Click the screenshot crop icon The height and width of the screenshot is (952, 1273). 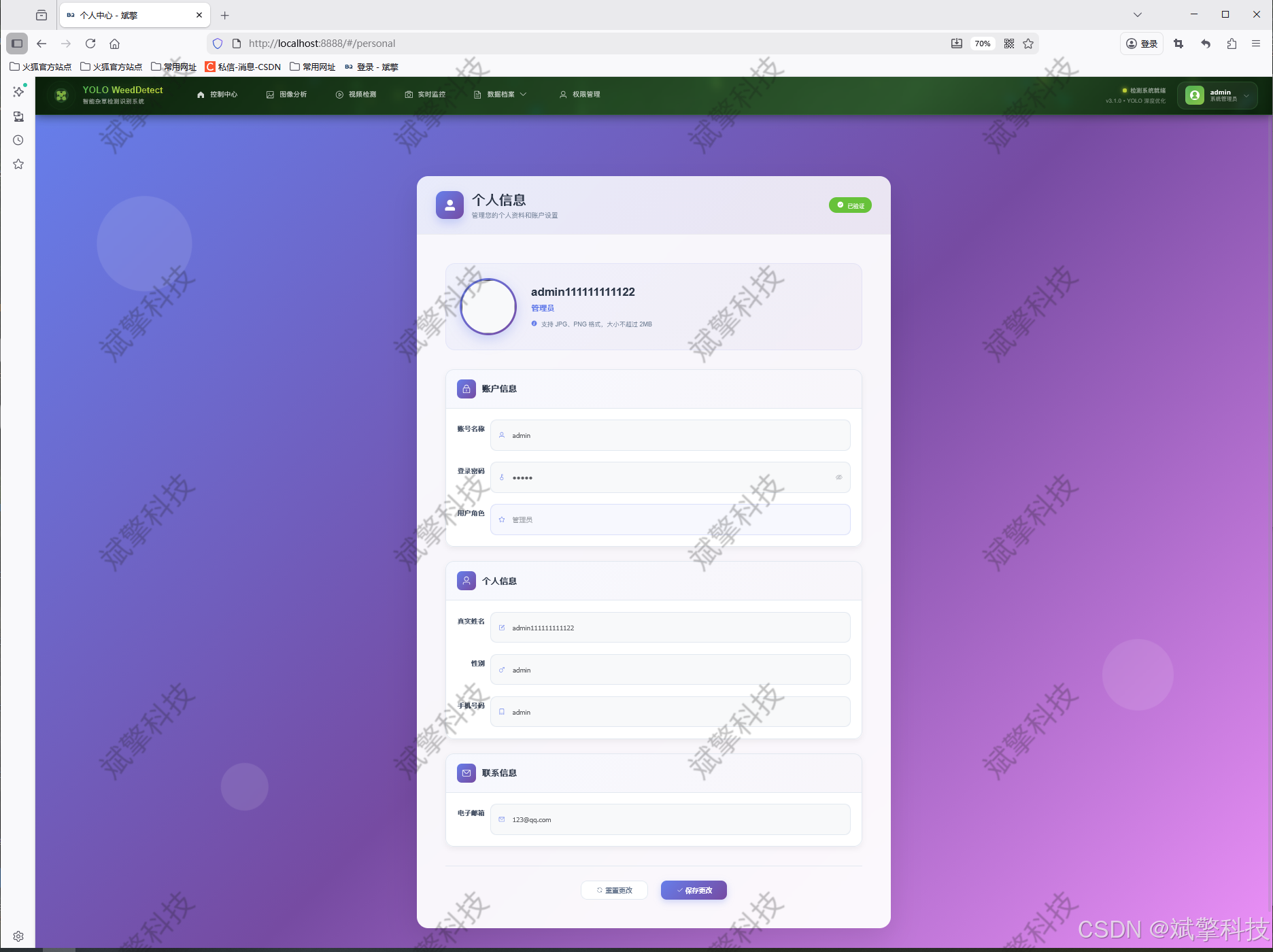(1178, 44)
